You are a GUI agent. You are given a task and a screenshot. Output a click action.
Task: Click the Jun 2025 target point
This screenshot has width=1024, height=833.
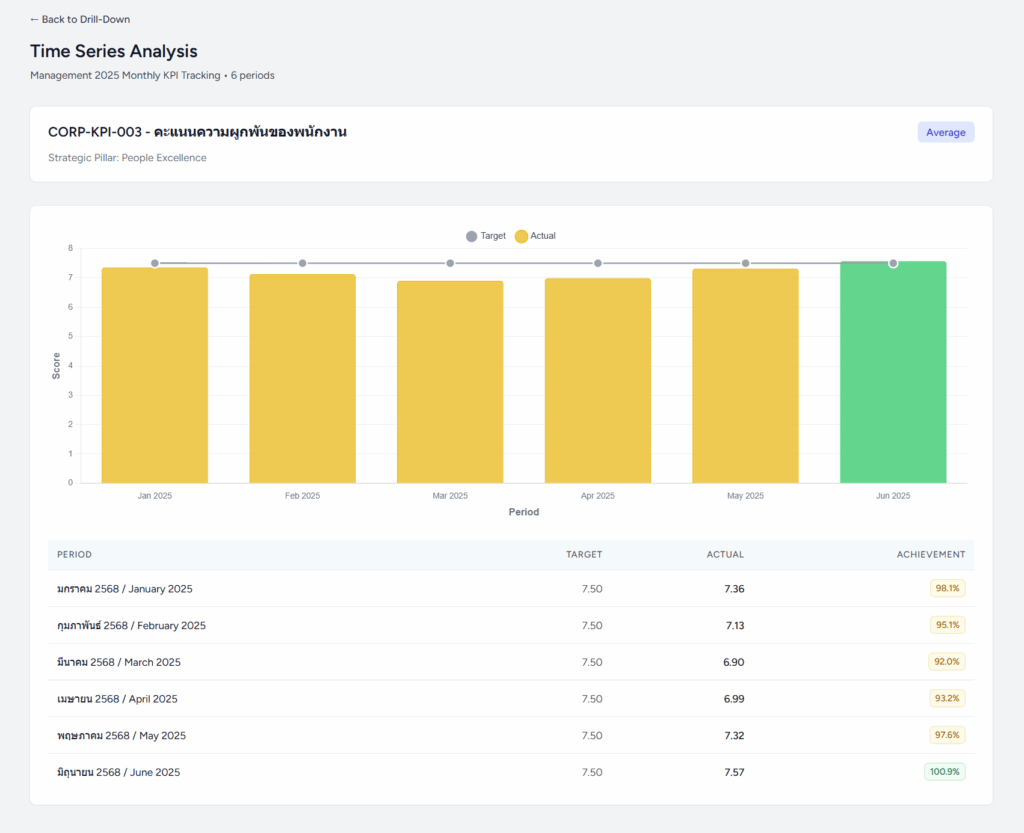893,263
